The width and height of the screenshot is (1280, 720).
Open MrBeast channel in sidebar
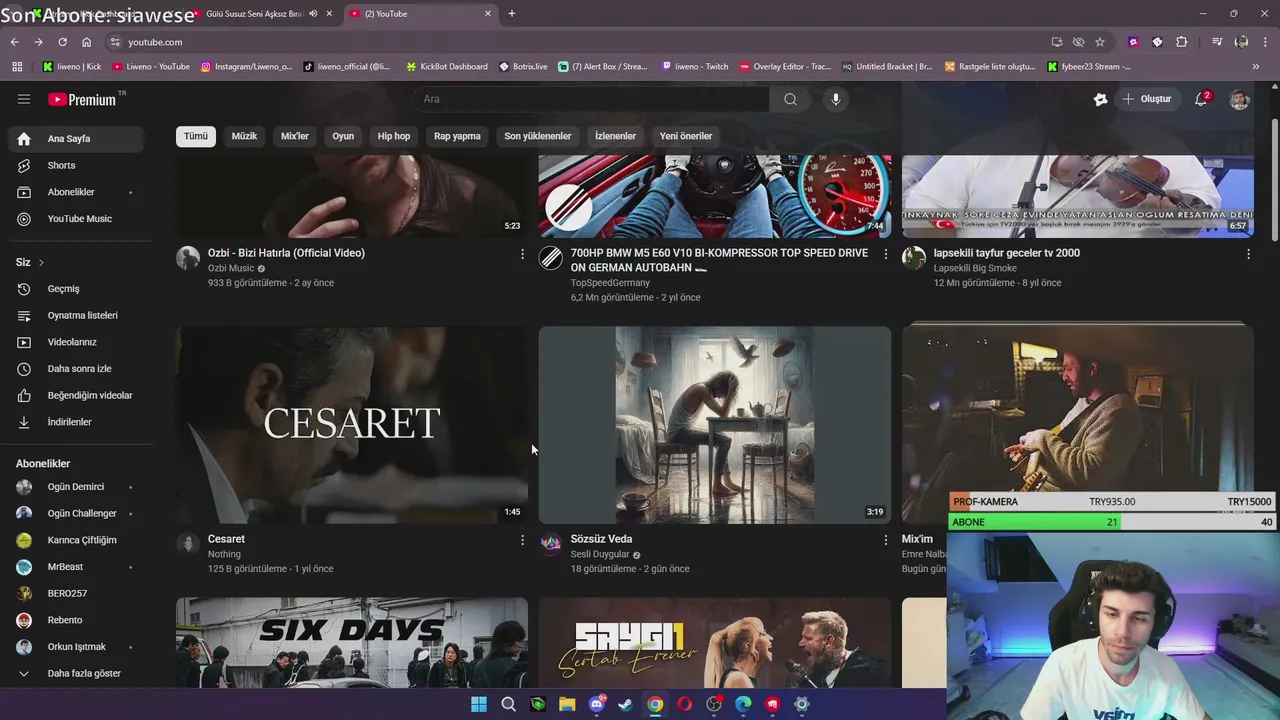pyautogui.click(x=76, y=567)
